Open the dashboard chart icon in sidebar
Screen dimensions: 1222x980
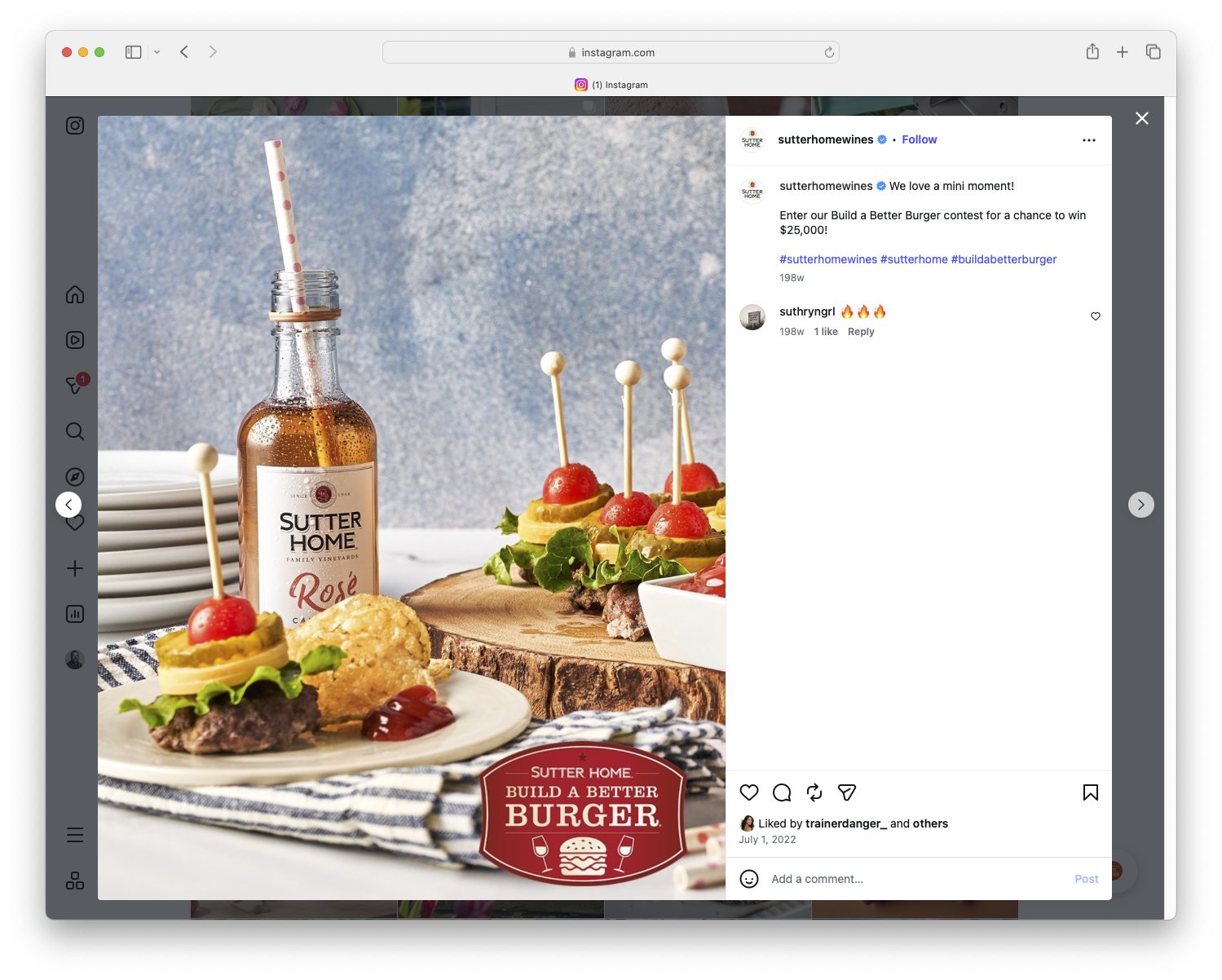tap(75, 614)
